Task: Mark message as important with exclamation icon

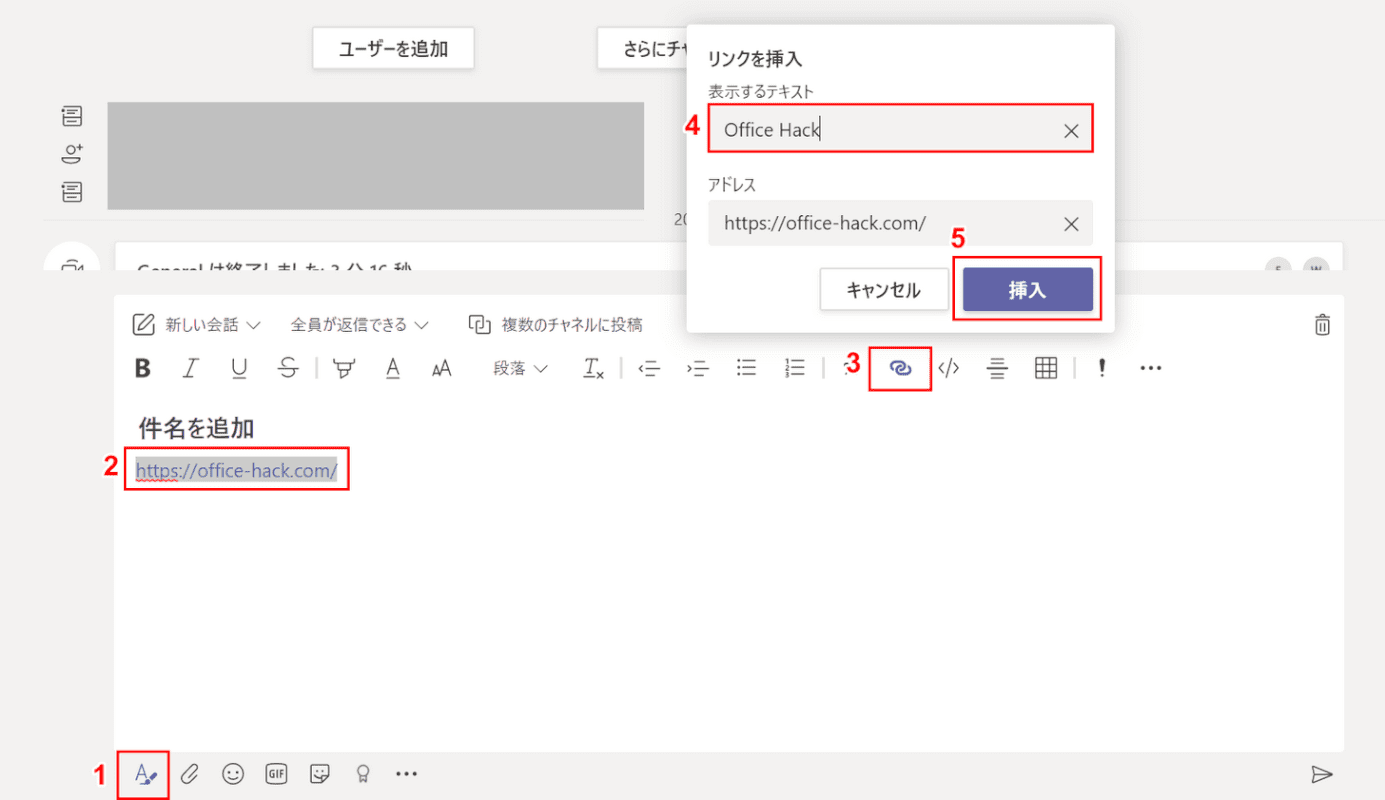Action: 1102,368
